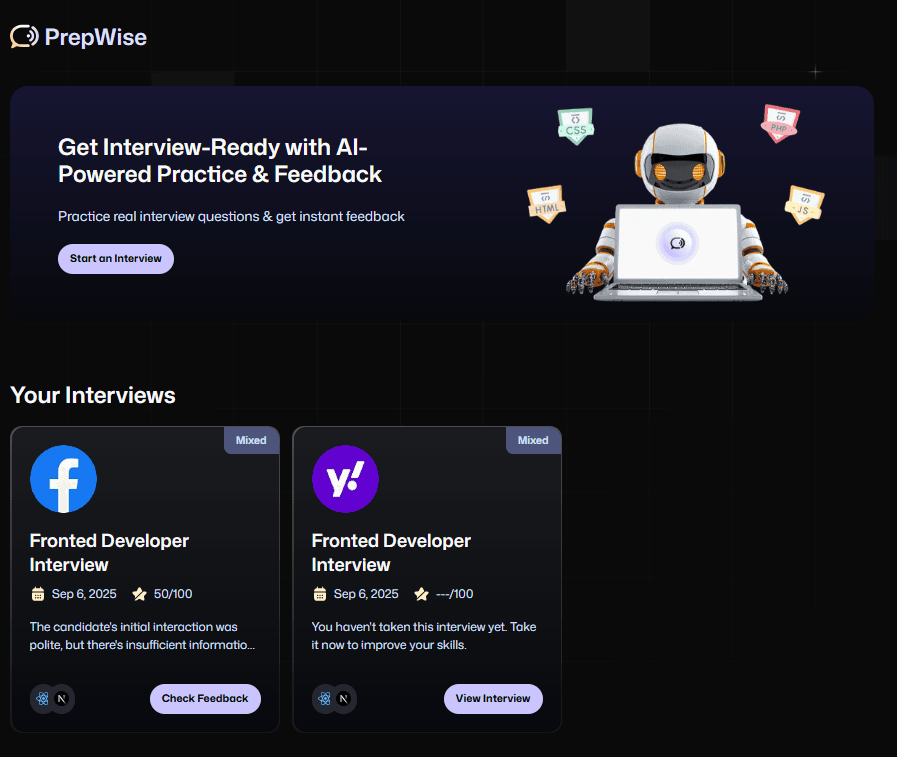Select the Facebook company logo
The image size is (897, 757).
point(63,479)
